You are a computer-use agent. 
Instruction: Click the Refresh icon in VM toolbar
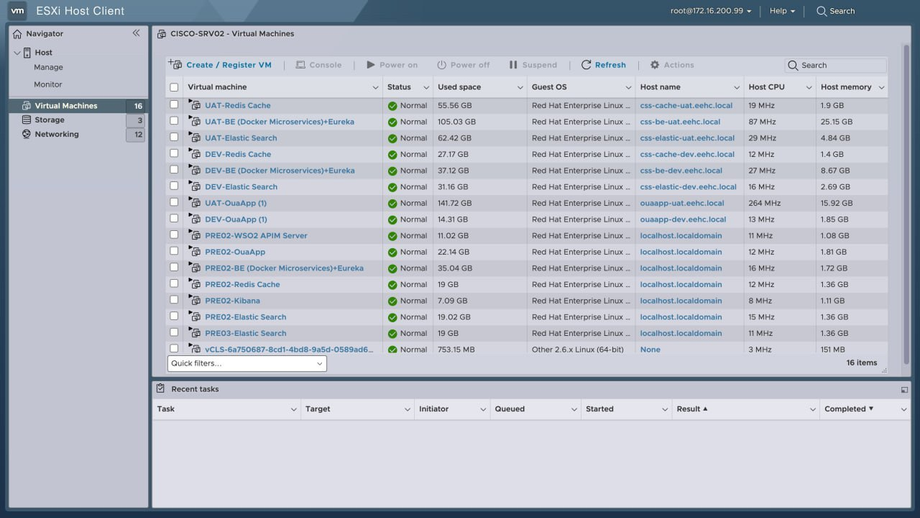586,65
